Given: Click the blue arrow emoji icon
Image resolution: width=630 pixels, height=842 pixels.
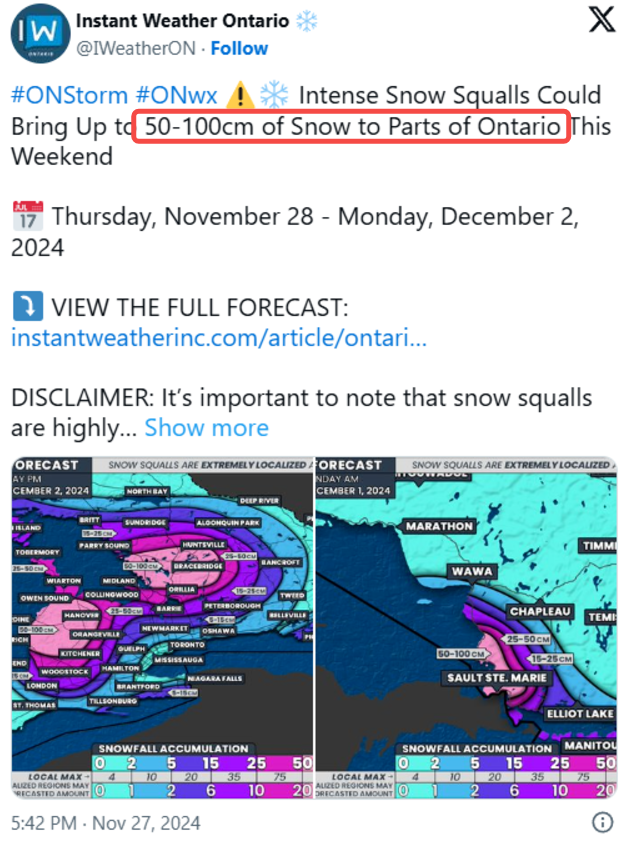Looking at the screenshot, I should click(27, 306).
